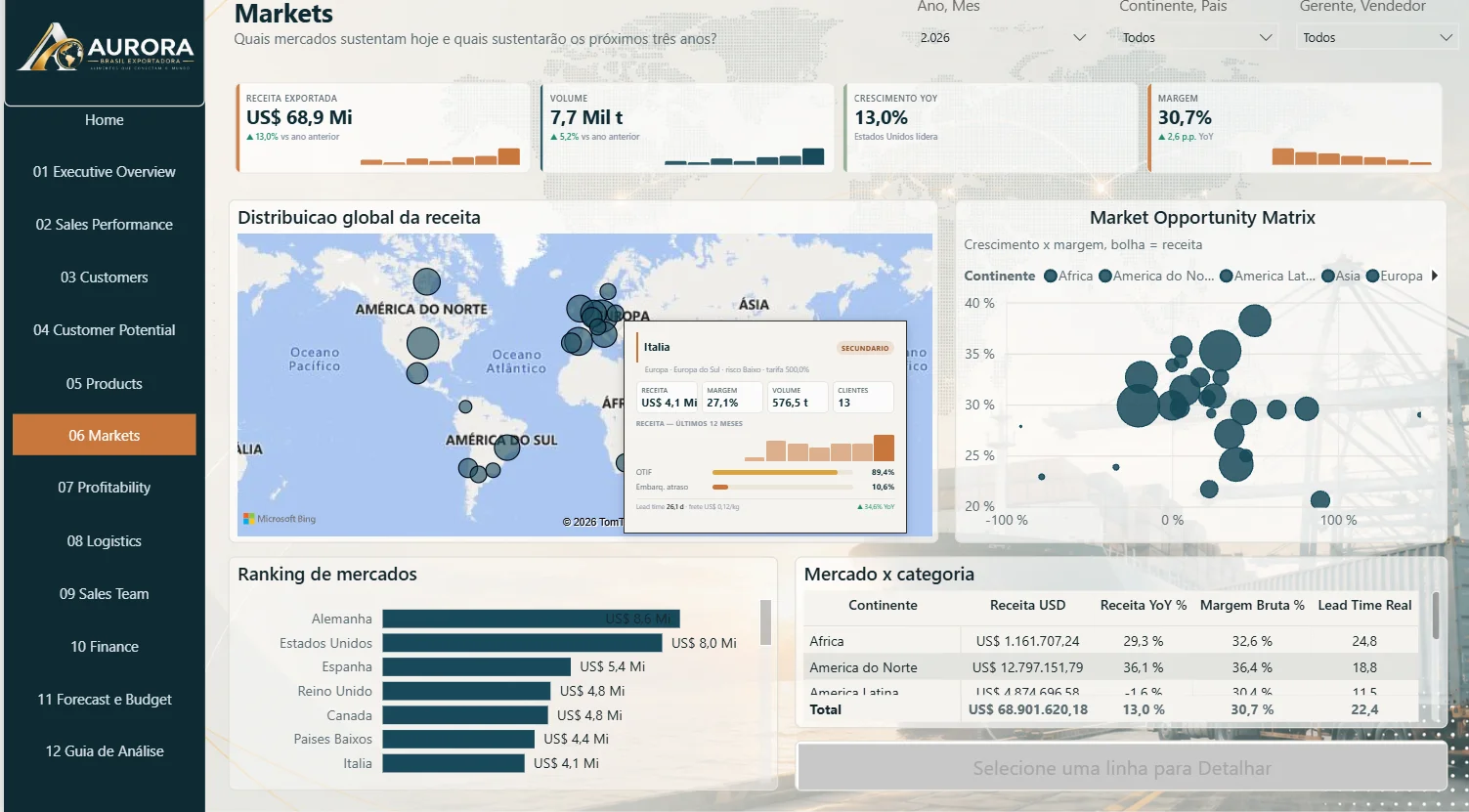Viewport: 1469px width, 812px height.
Task: Select the Alemanha bar in Ranking de mercados
Action: pyautogui.click(x=531, y=619)
